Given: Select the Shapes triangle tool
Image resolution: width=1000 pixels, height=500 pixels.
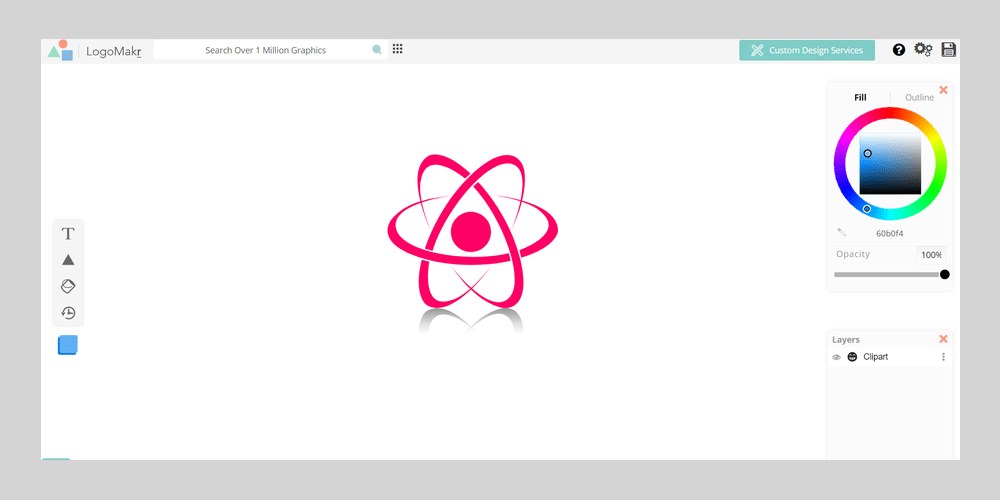Looking at the screenshot, I should tap(68, 260).
